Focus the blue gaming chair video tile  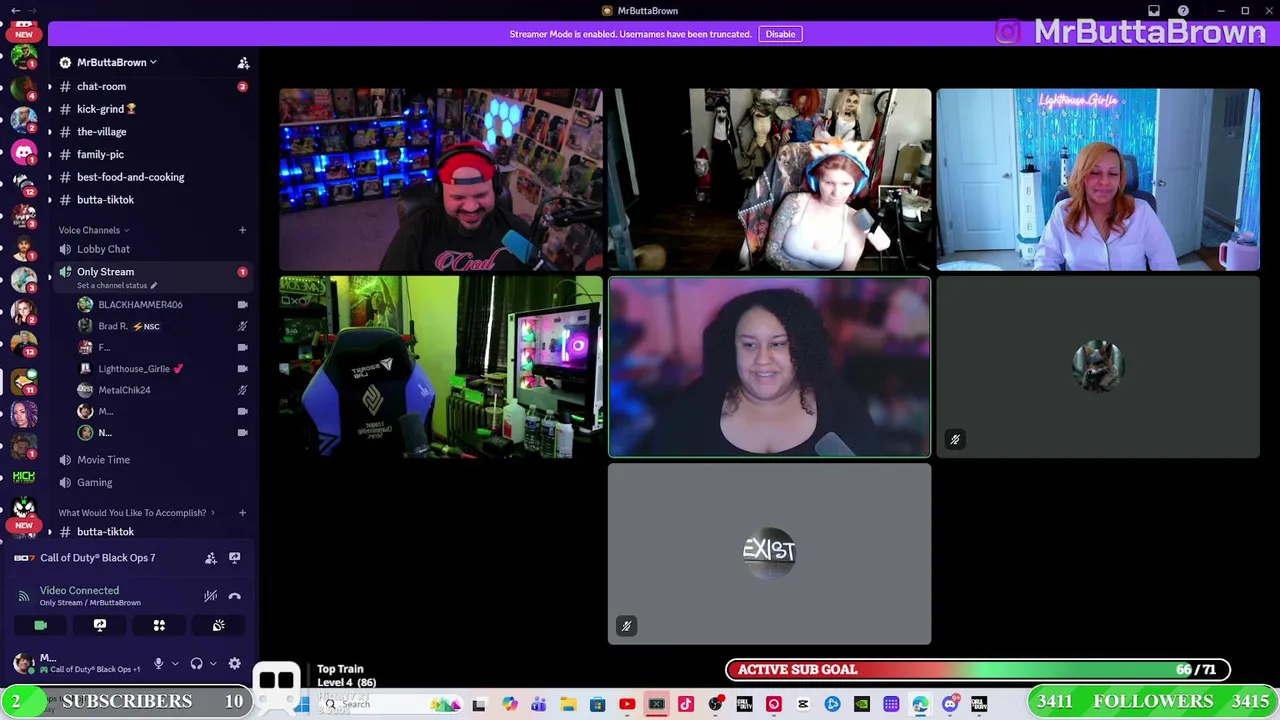pyautogui.click(x=441, y=367)
